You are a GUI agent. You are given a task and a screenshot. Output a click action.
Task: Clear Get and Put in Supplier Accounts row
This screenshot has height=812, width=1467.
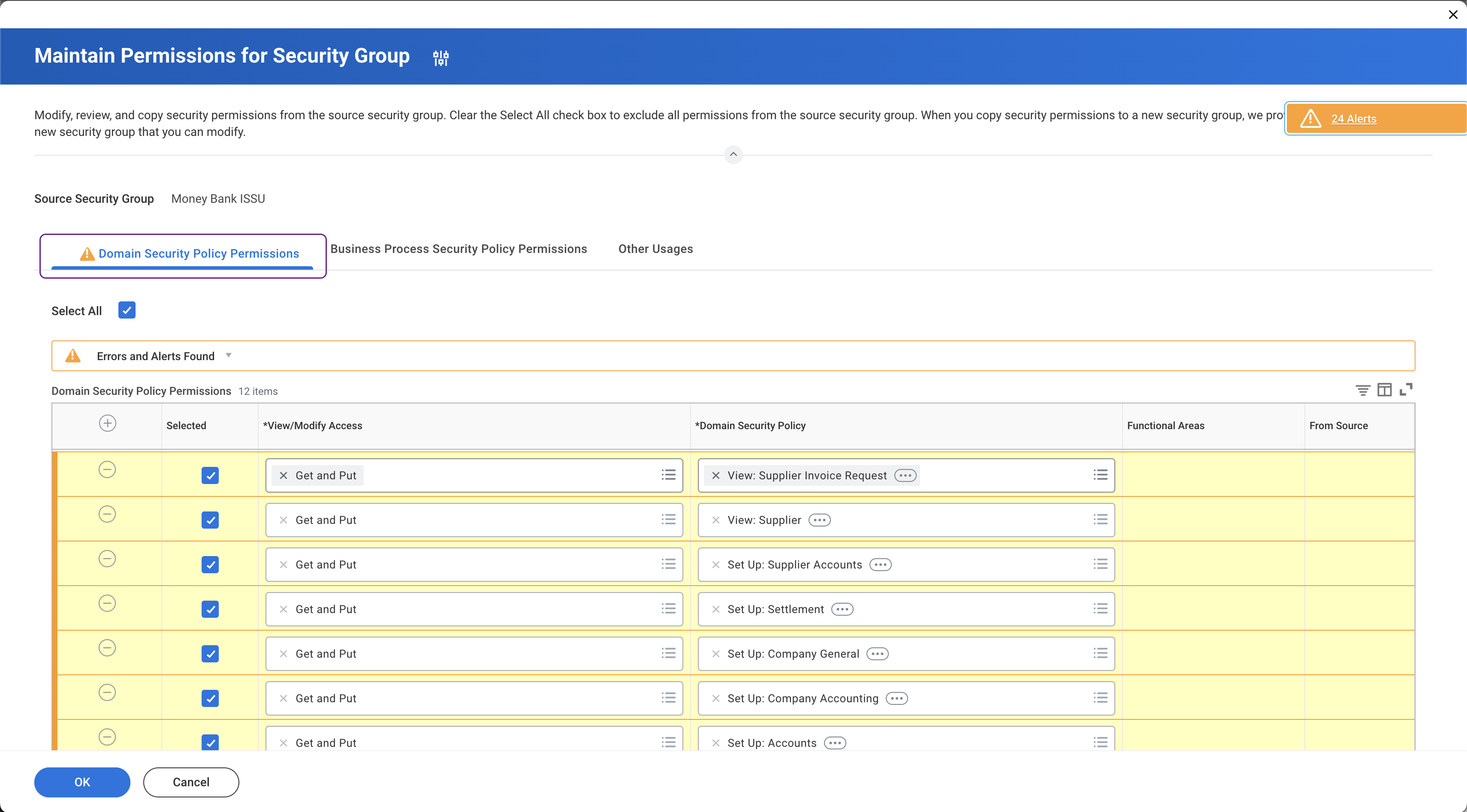(x=284, y=565)
